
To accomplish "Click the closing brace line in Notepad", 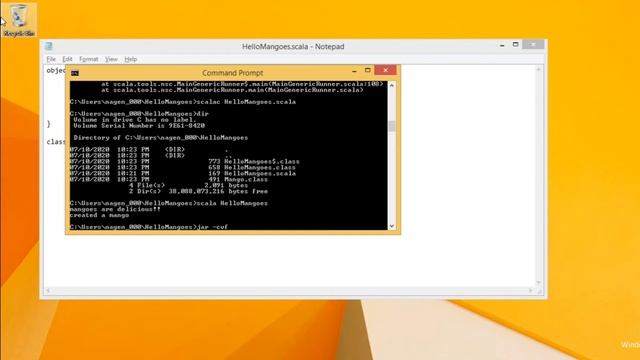I will coord(49,124).
